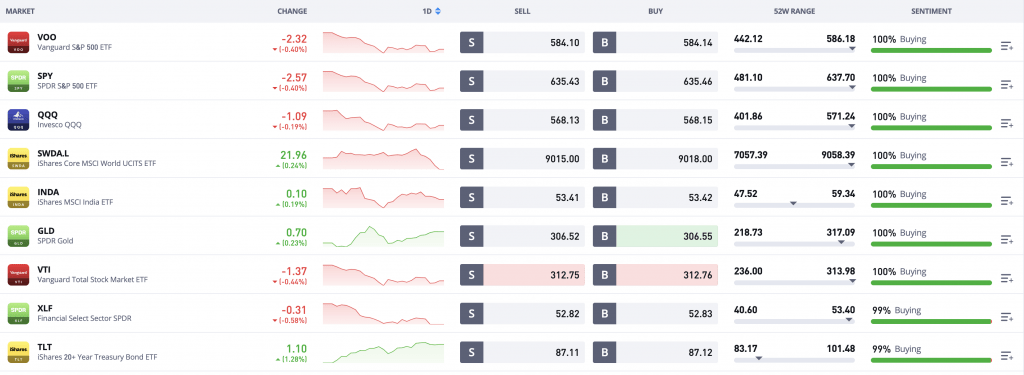Buy VTI at 312.76

[x=655, y=275]
